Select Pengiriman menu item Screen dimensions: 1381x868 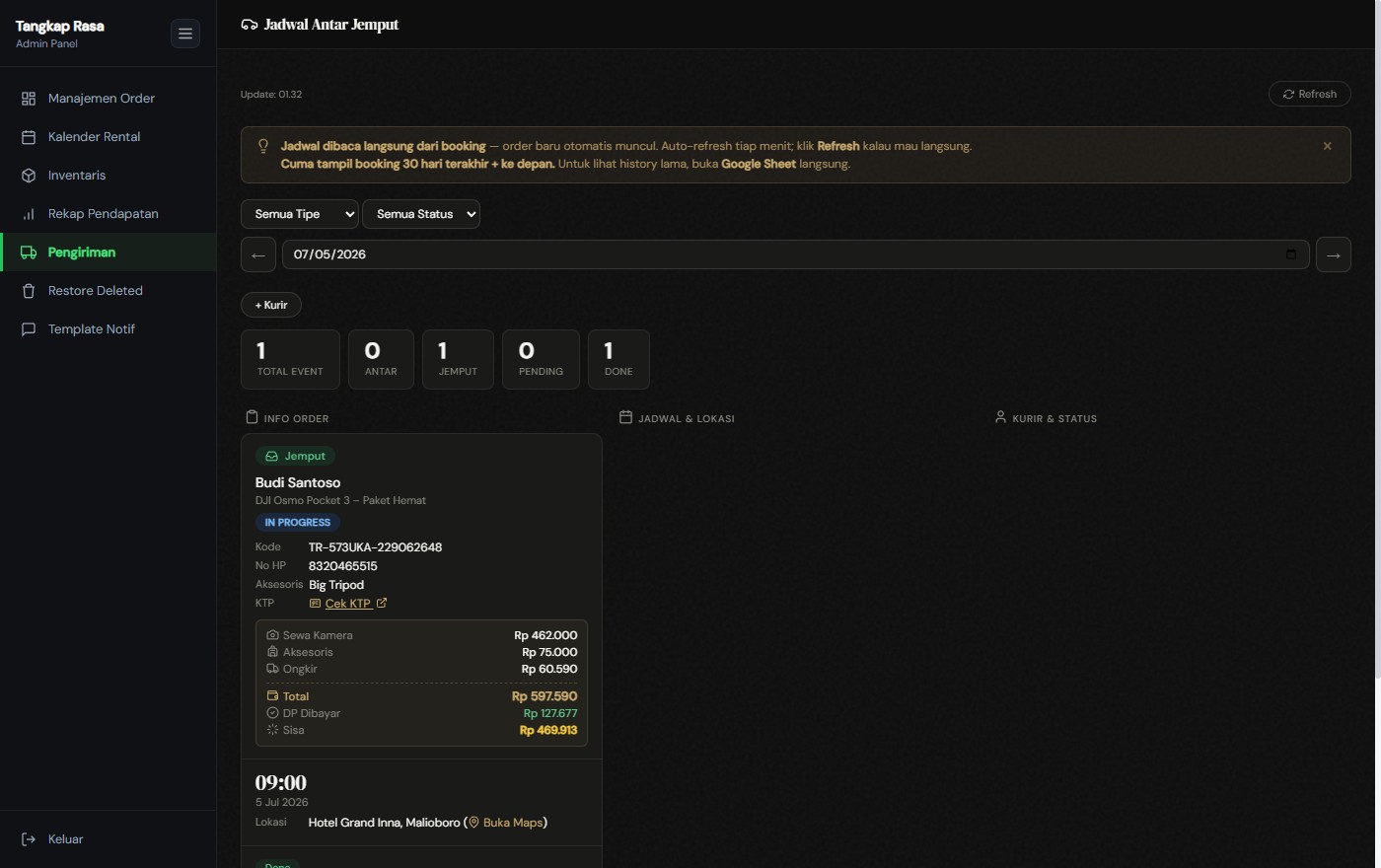click(109, 253)
